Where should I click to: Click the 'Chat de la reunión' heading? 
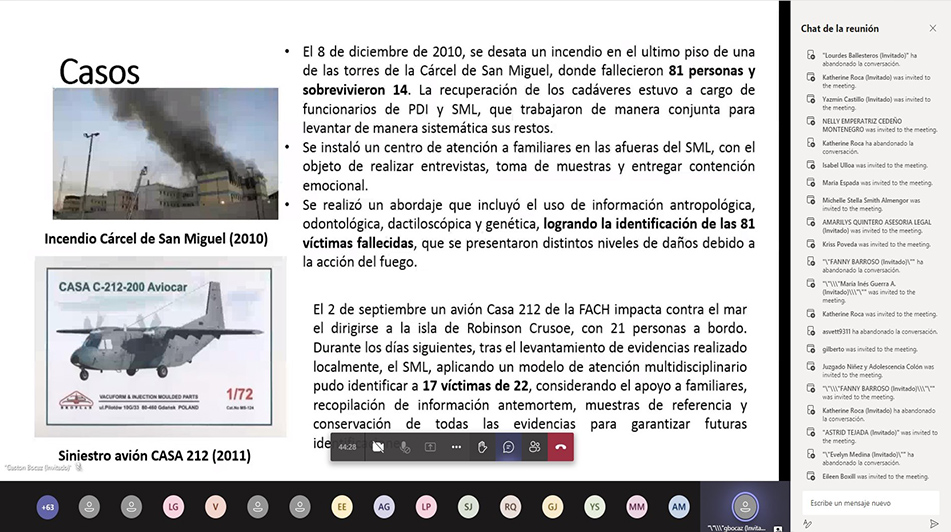pyautogui.click(x=839, y=29)
